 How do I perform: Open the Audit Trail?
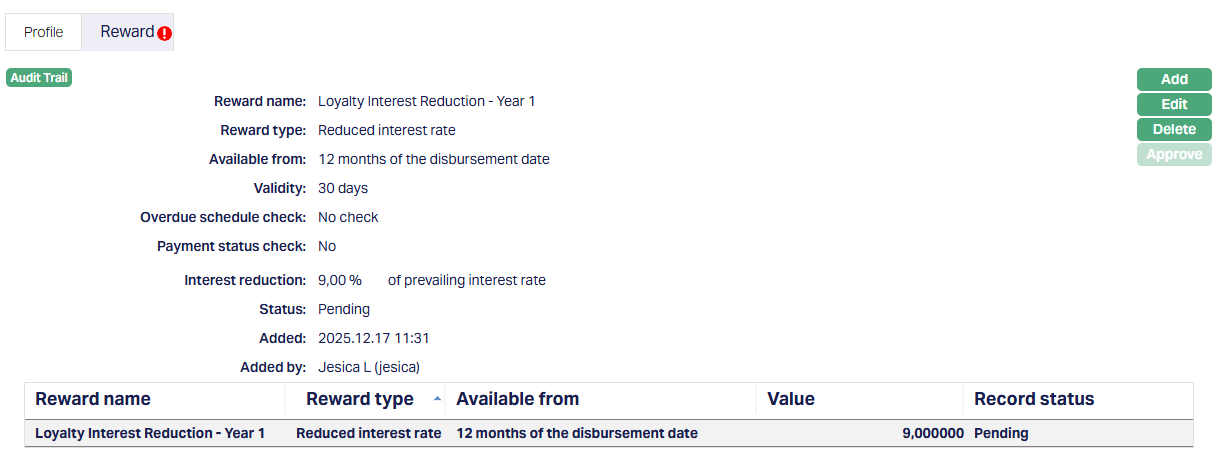39,77
